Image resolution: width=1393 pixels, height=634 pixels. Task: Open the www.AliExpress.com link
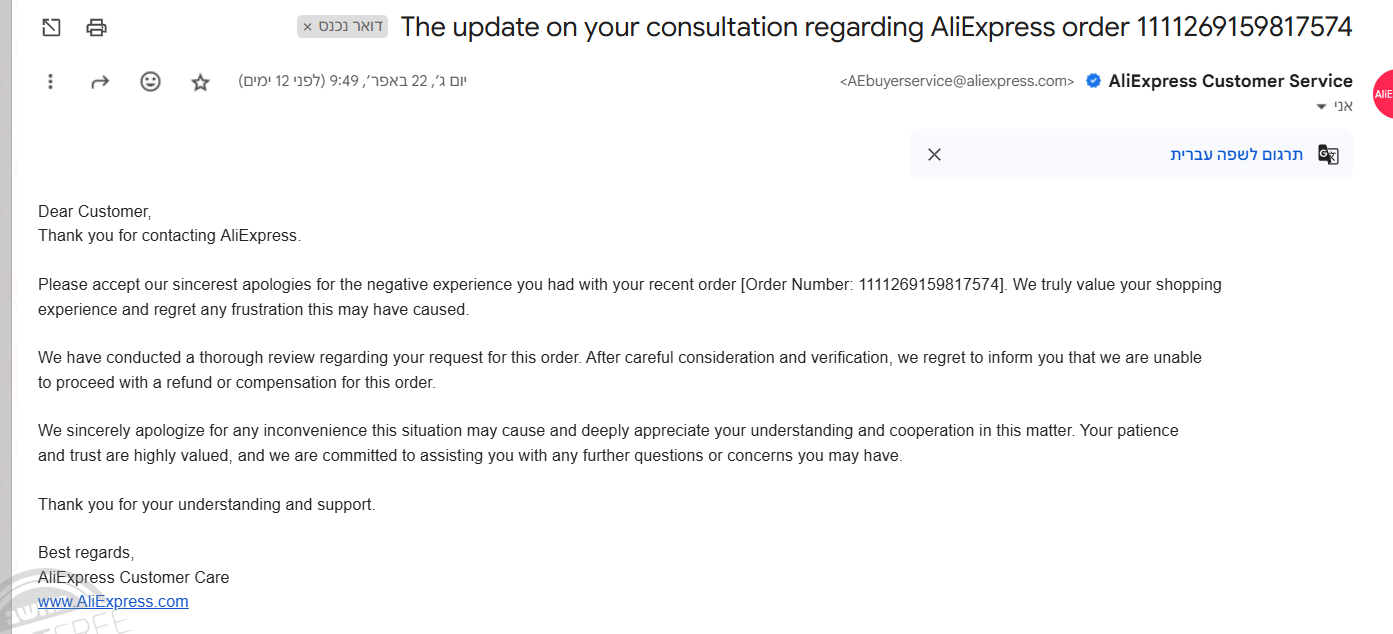[113, 602]
